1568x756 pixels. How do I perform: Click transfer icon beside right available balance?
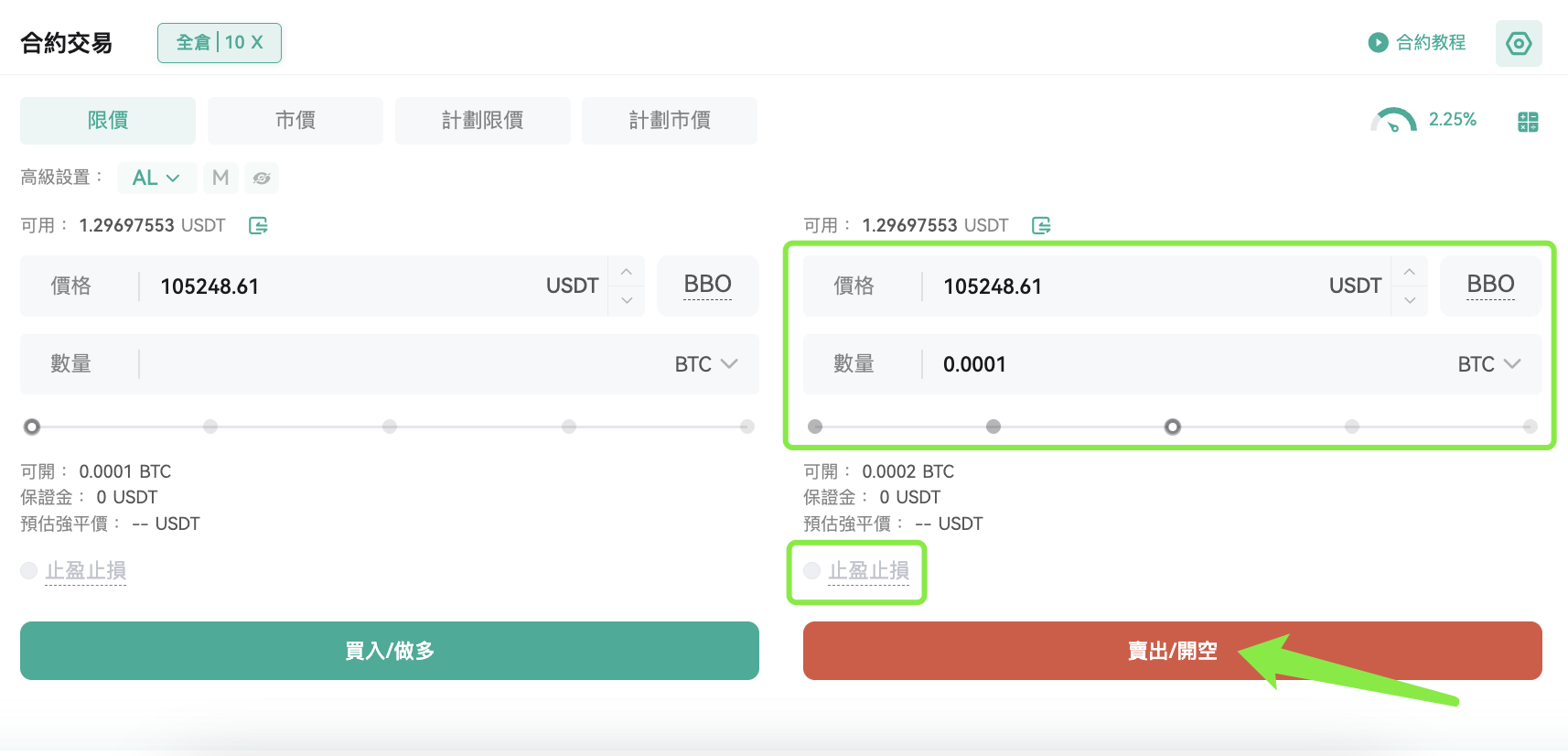pos(1041,225)
